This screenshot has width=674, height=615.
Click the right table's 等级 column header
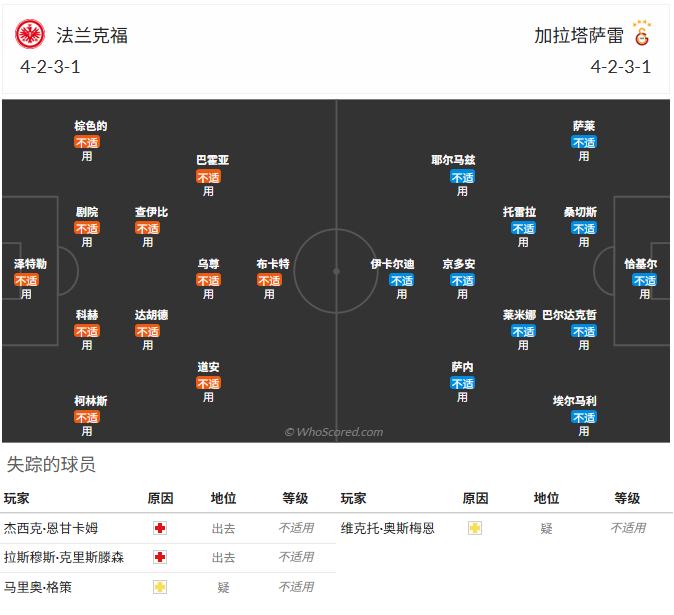(627, 498)
